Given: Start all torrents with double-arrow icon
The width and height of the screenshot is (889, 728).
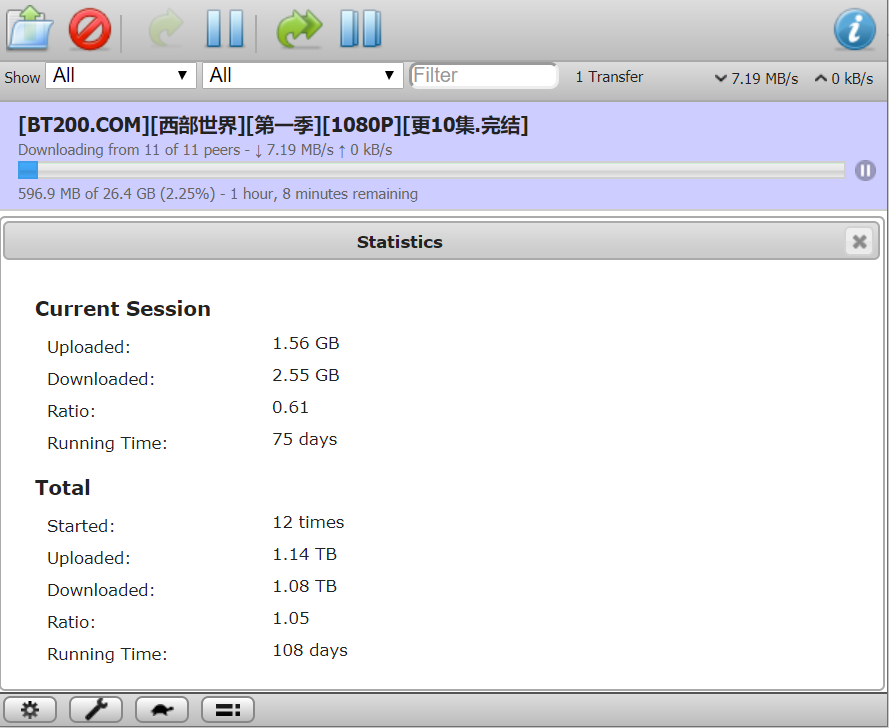Looking at the screenshot, I should [x=299, y=29].
